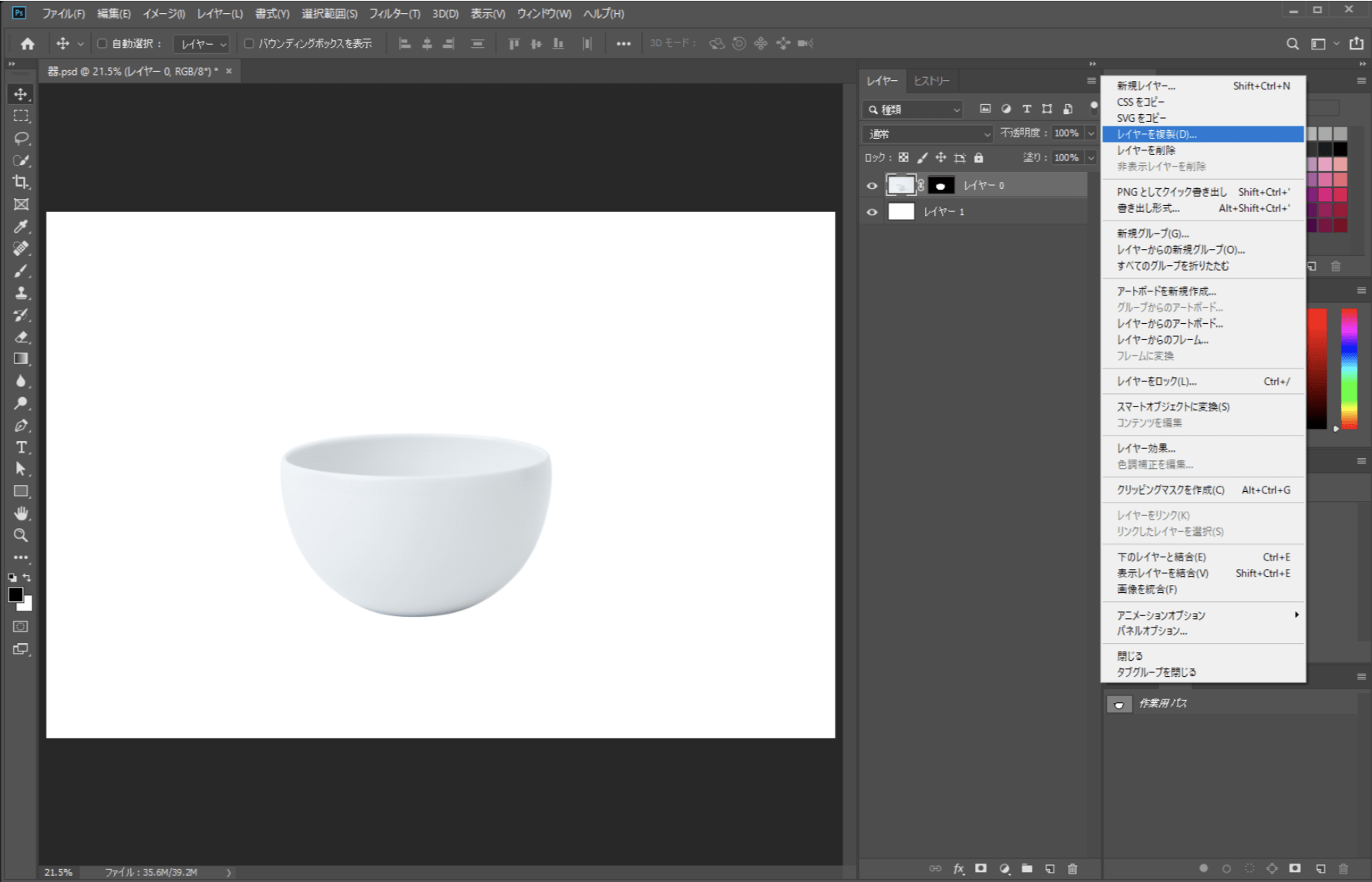Open the フィルター(T) menu
The width and height of the screenshot is (1372, 882).
[394, 14]
